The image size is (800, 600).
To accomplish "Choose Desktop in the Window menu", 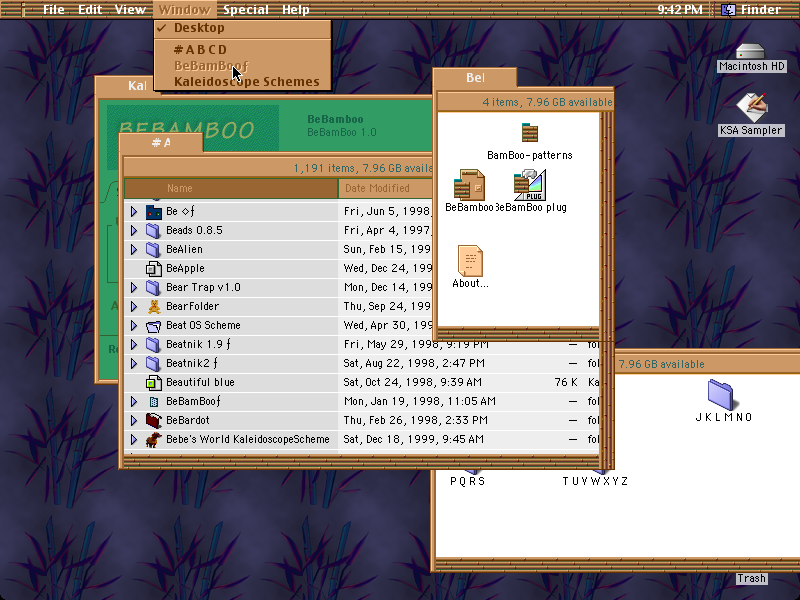I will click(x=242, y=28).
